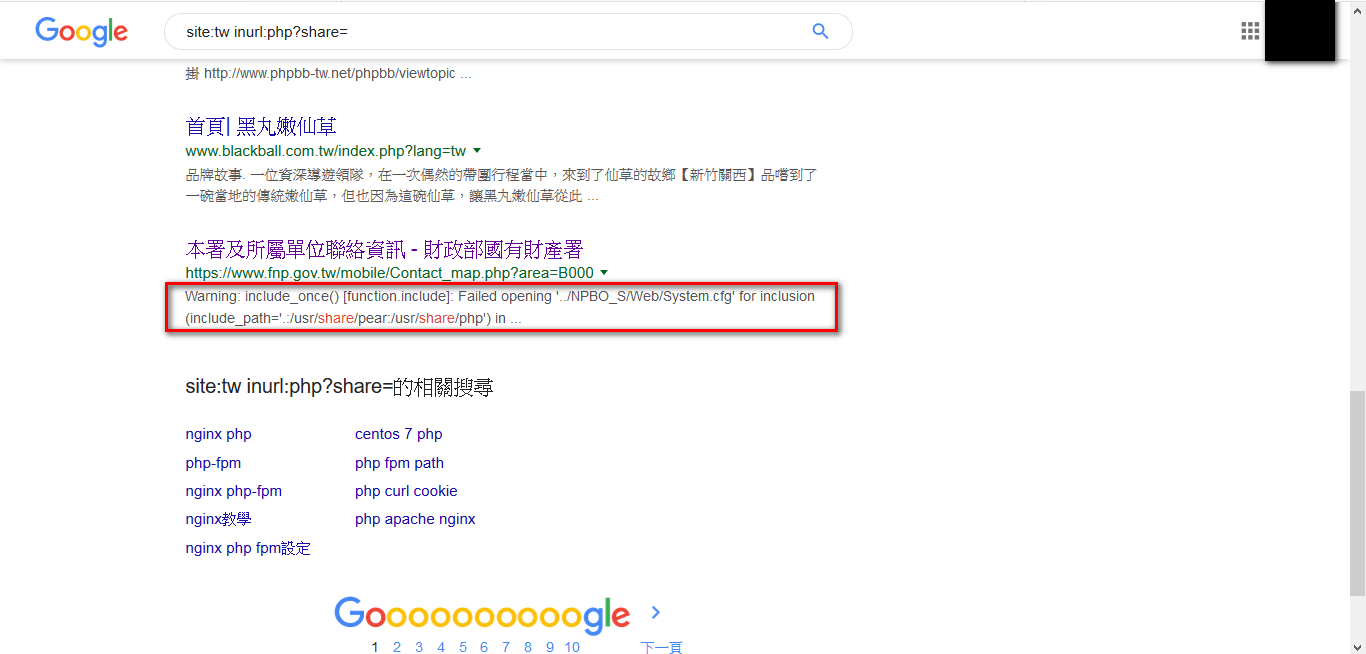Viewport: 1366px width, 654px height.
Task: Click related search "php-fpm"
Action: tap(213, 463)
